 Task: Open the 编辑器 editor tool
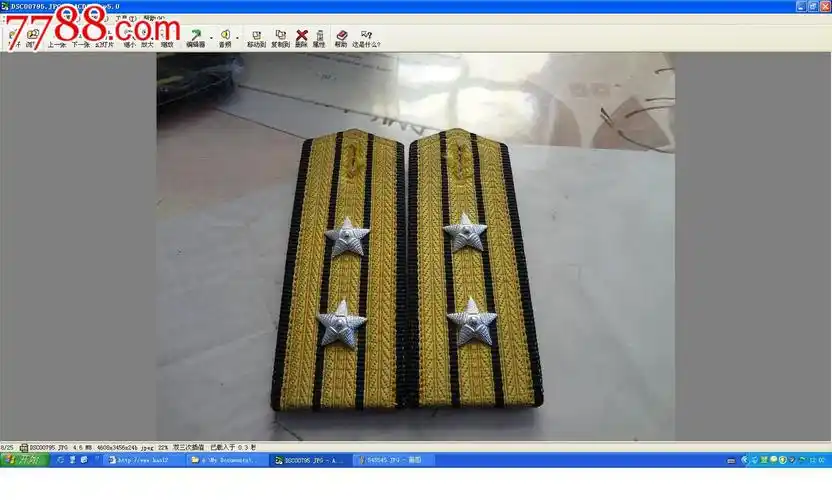point(195,38)
